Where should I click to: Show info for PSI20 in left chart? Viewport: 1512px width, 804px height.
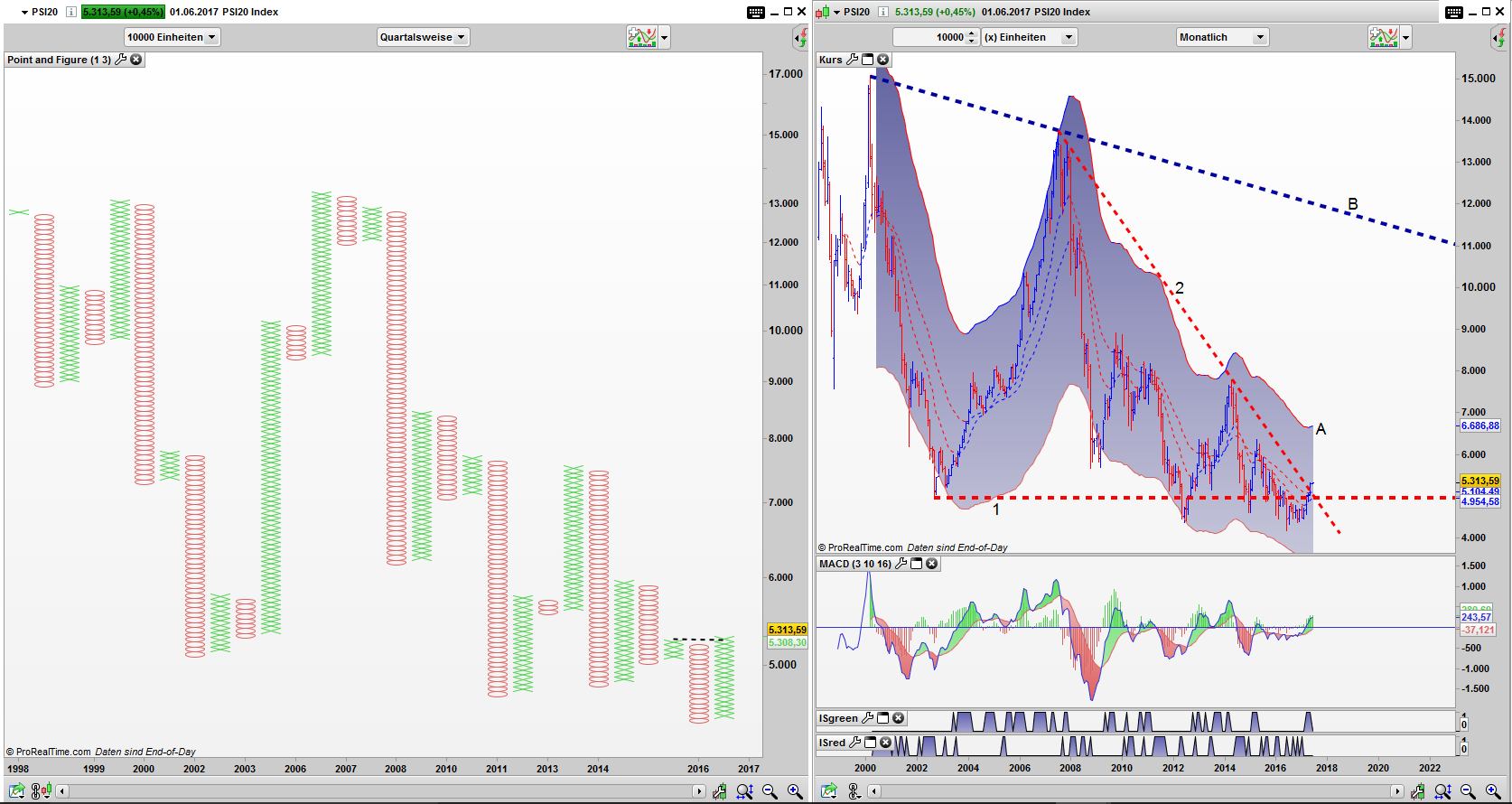click(70, 12)
